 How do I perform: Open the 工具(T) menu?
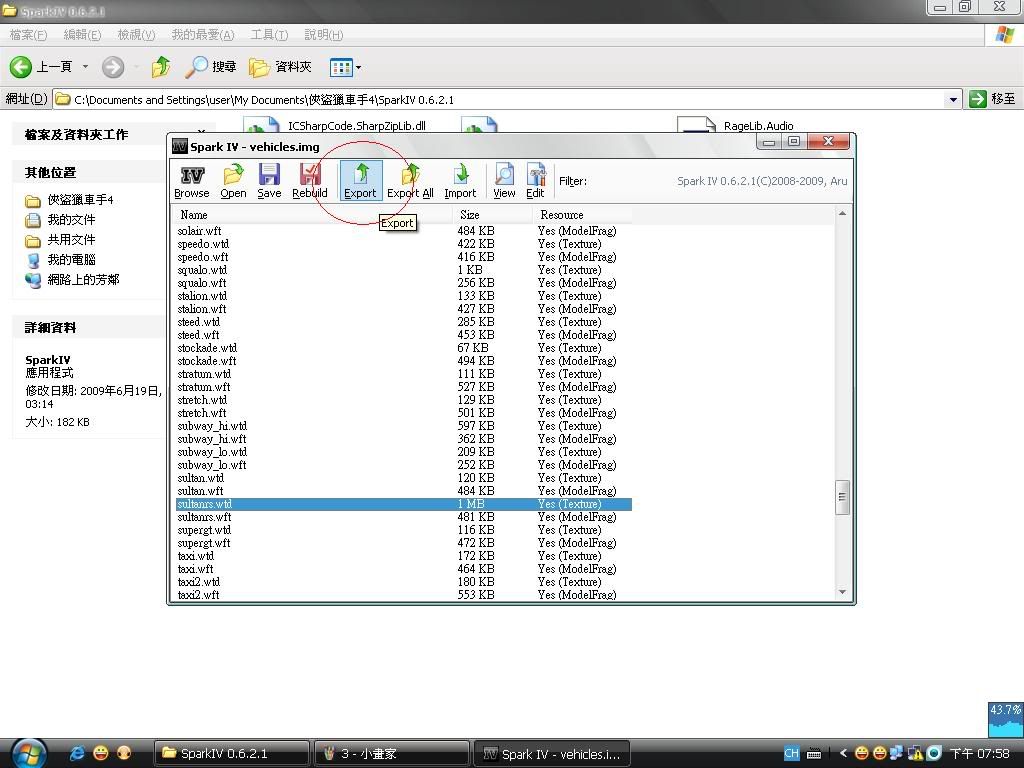pos(268,35)
